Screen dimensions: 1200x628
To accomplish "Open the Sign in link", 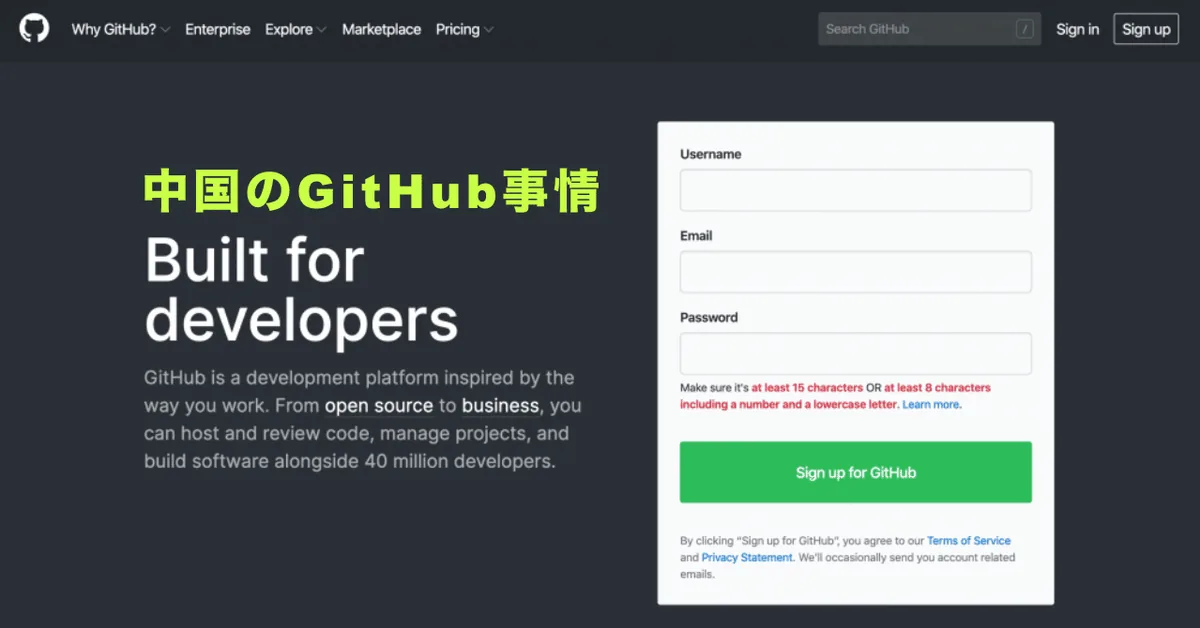I will tap(1077, 29).
